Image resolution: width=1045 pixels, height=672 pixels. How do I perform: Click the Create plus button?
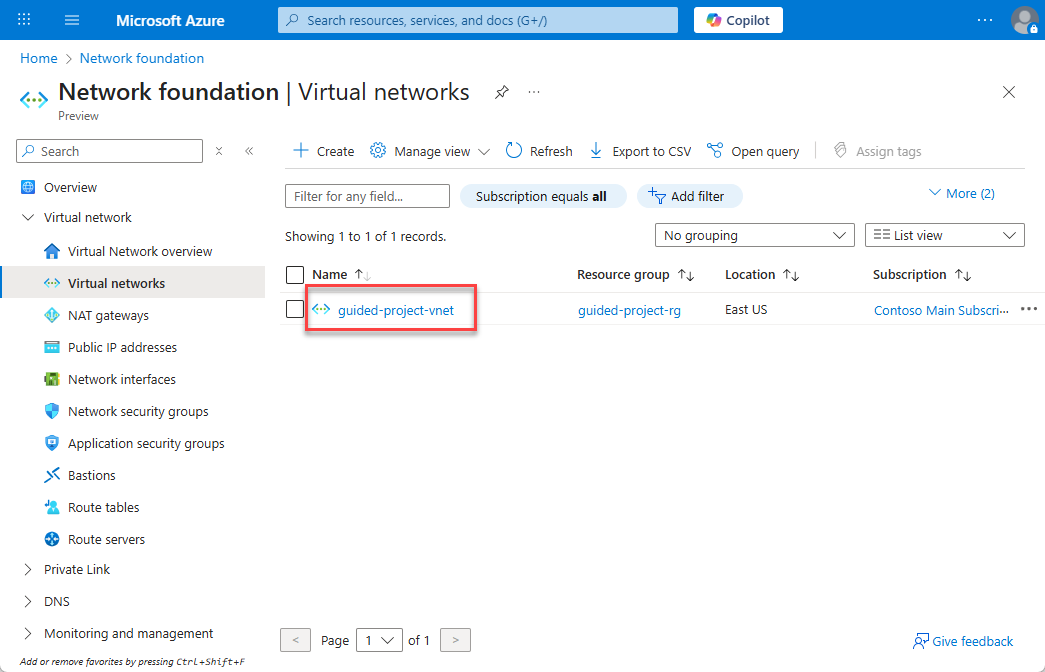point(323,151)
